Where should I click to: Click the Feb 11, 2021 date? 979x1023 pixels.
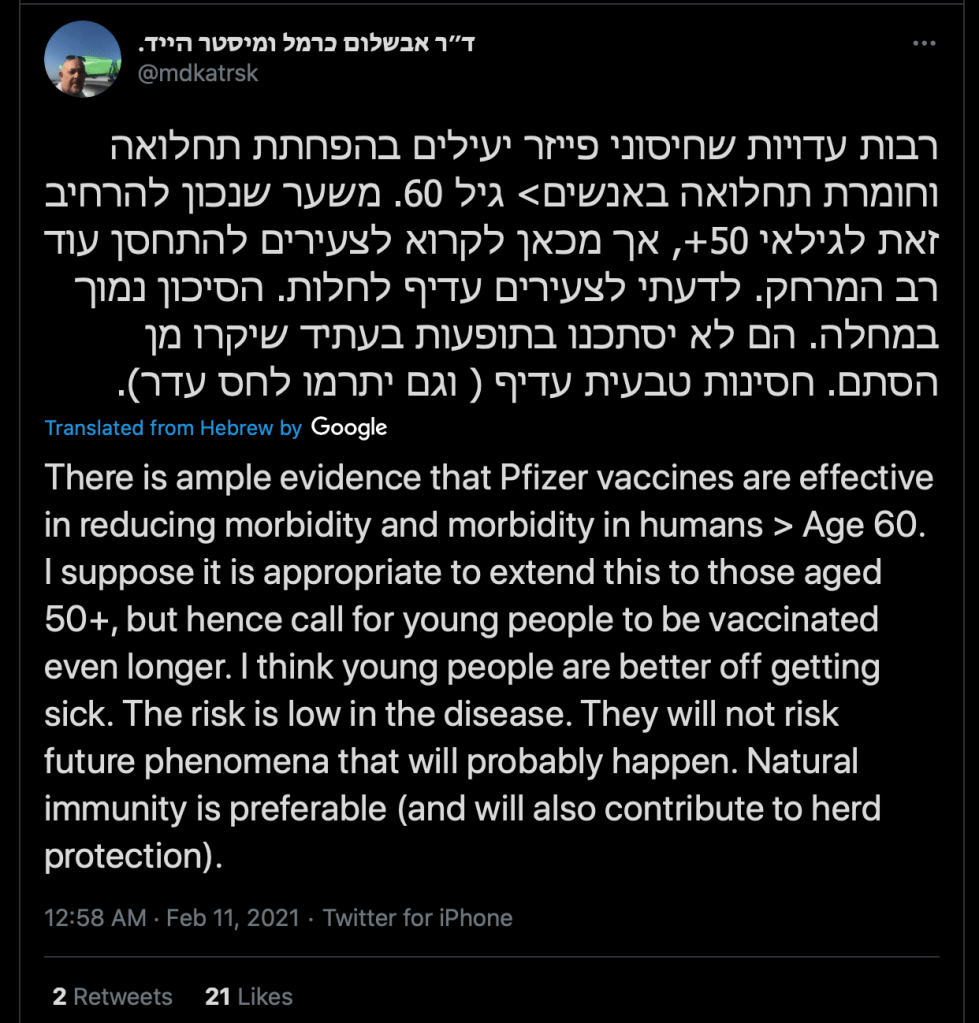click(x=233, y=917)
